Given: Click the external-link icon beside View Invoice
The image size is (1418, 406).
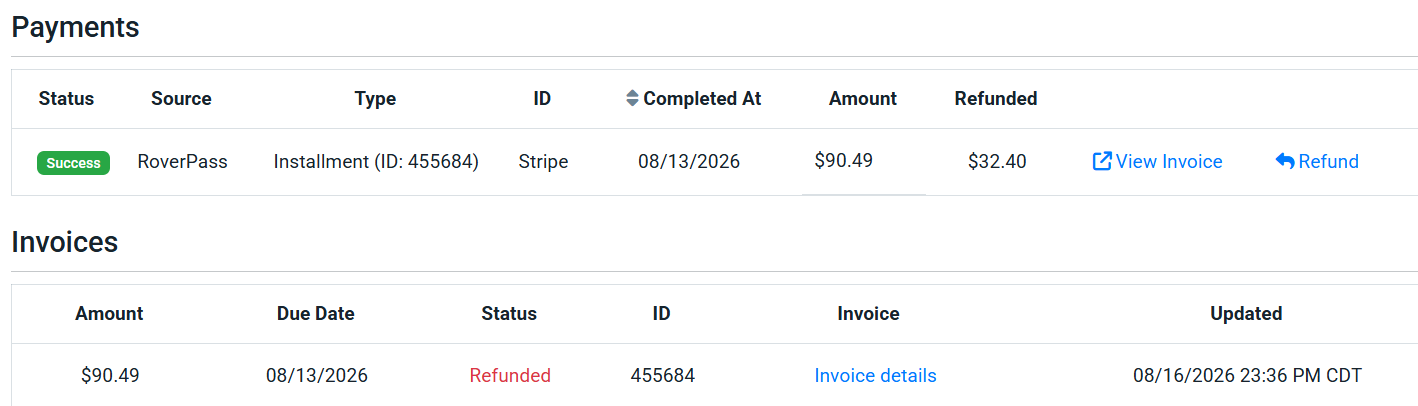Looking at the screenshot, I should (1102, 161).
